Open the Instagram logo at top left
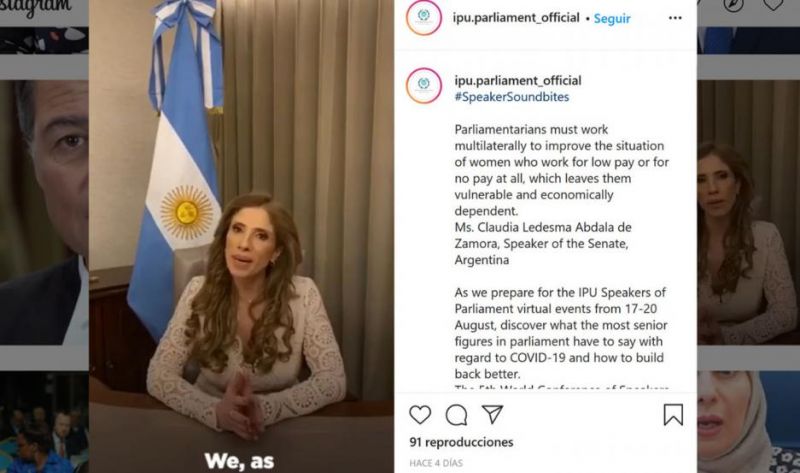800x473 pixels. tap(37, 8)
